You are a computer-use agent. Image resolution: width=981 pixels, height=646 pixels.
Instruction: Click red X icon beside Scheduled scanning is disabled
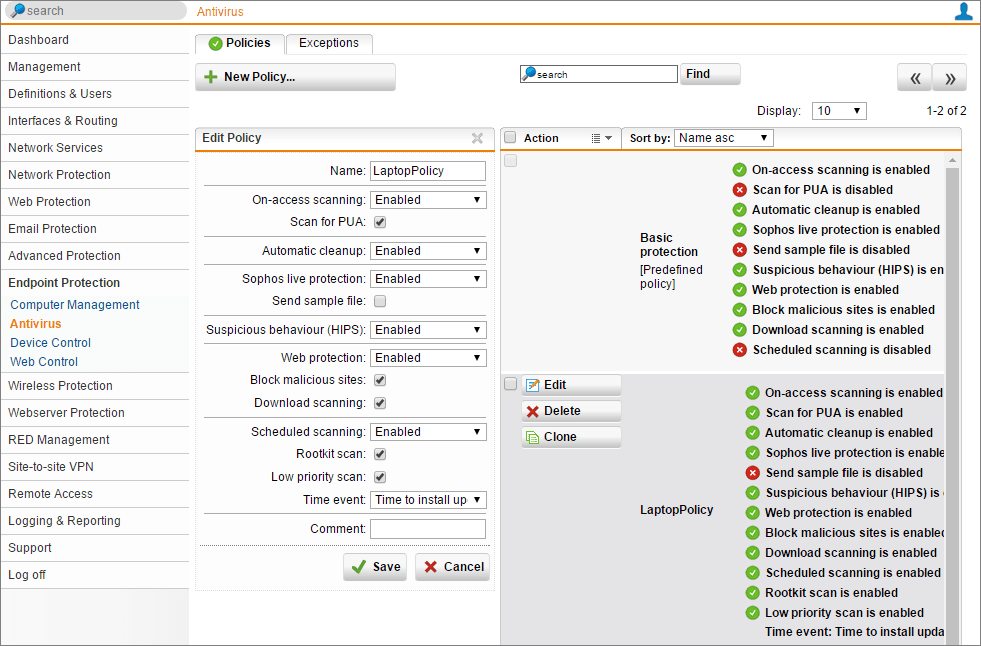tap(740, 350)
